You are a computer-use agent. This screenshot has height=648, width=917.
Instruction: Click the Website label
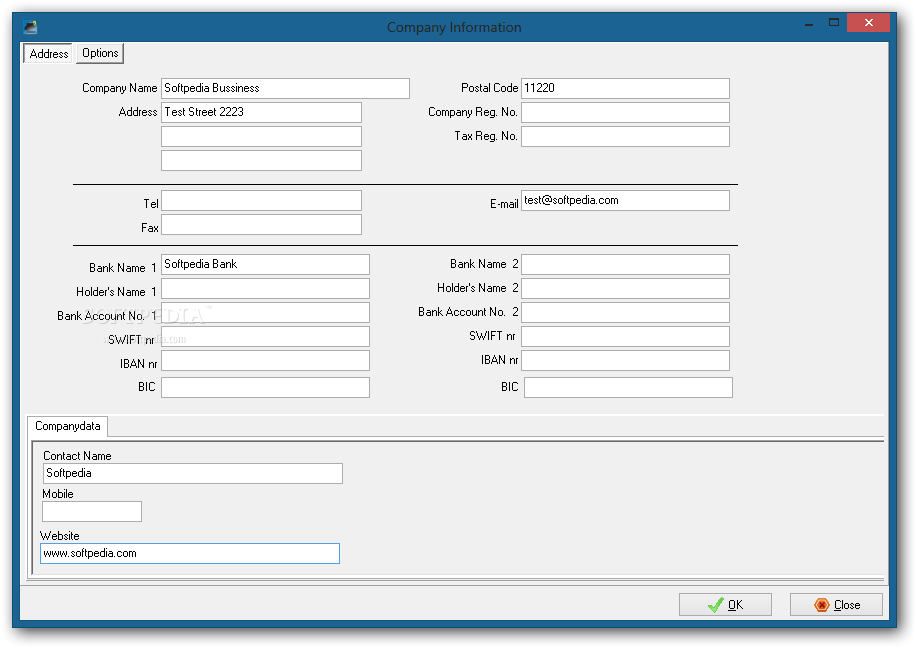[x=60, y=536]
